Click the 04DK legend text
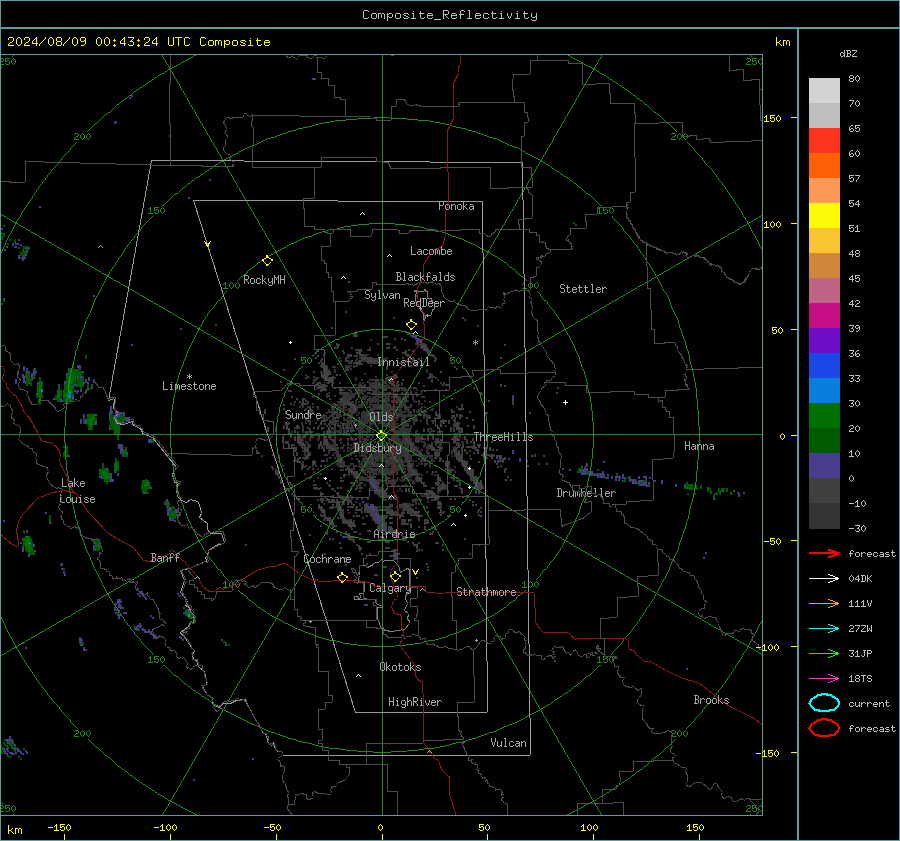The height and width of the screenshot is (841, 900). [x=860, y=579]
